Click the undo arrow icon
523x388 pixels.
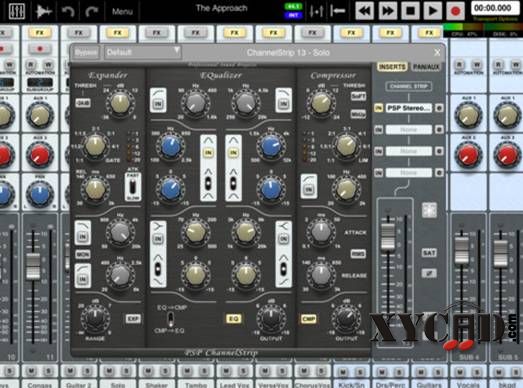(68, 11)
